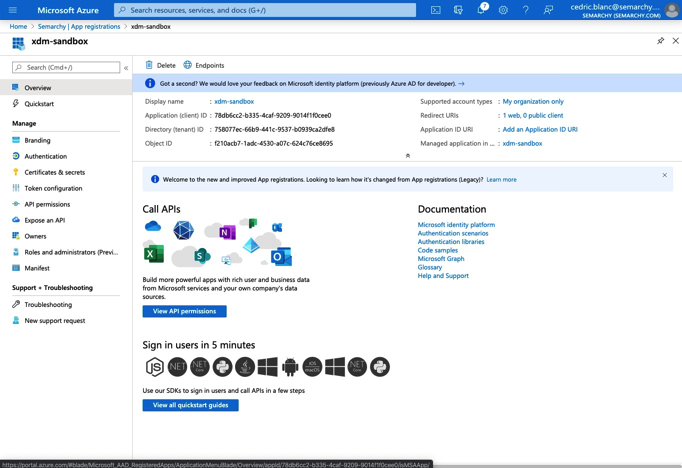Dismiss the App registrations welcome banner
The image size is (682, 468).
tap(664, 175)
